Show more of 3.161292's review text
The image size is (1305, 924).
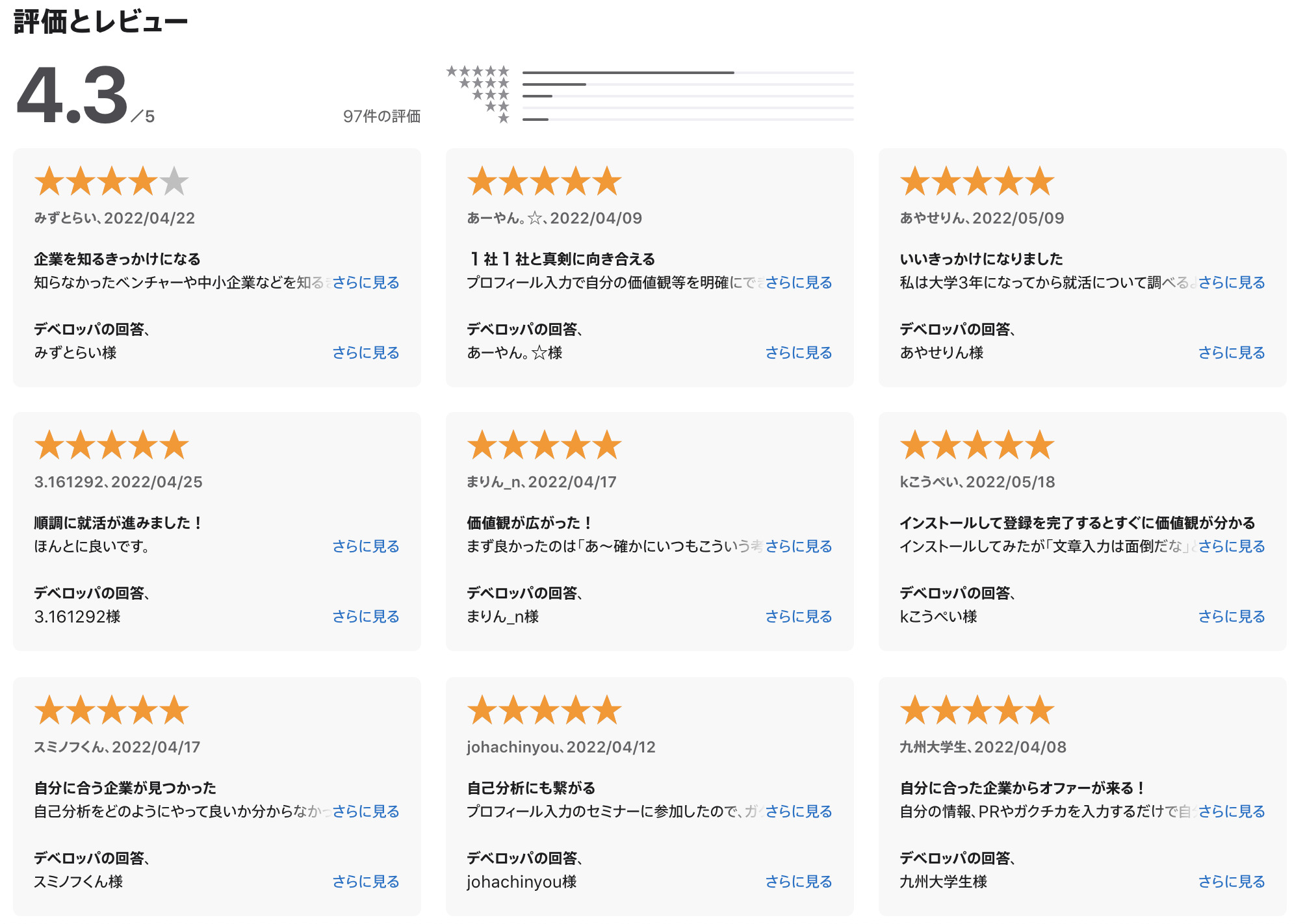click(365, 546)
